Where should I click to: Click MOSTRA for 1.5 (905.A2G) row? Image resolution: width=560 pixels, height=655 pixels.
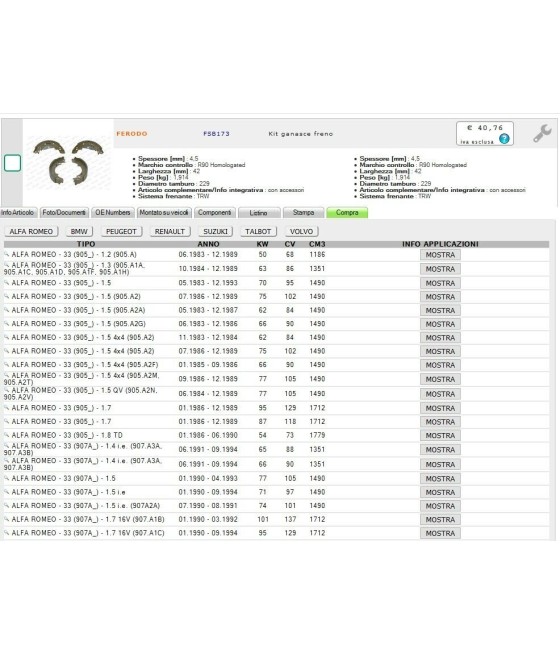click(440, 324)
